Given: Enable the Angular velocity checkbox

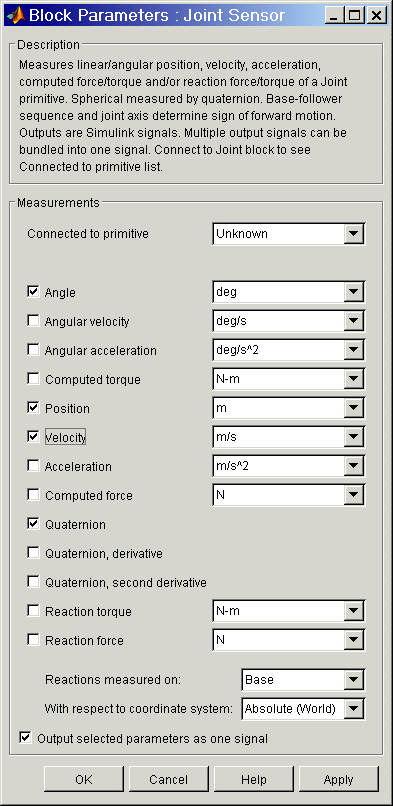Looking at the screenshot, I should 33,321.
